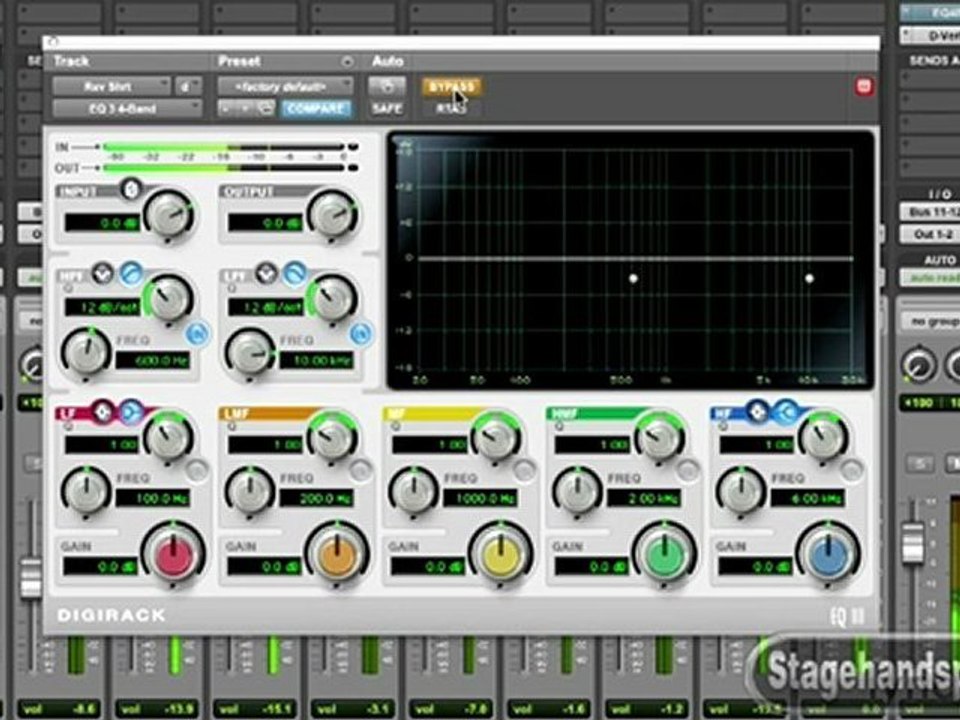
Task: Click the blue HF gain knob
Action: point(828,553)
